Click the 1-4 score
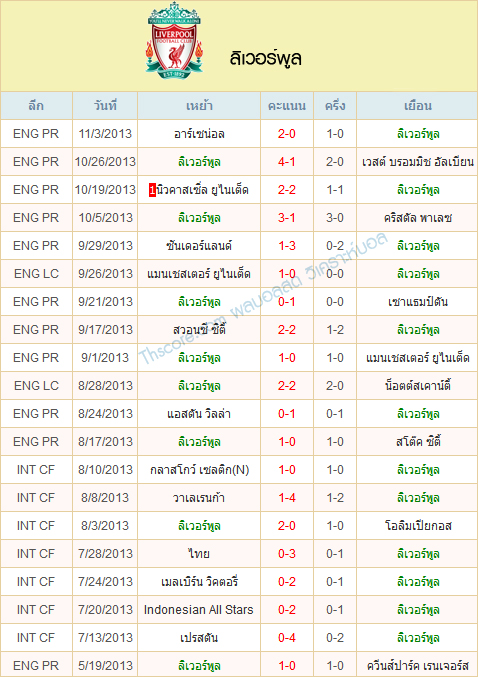 click(287, 498)
